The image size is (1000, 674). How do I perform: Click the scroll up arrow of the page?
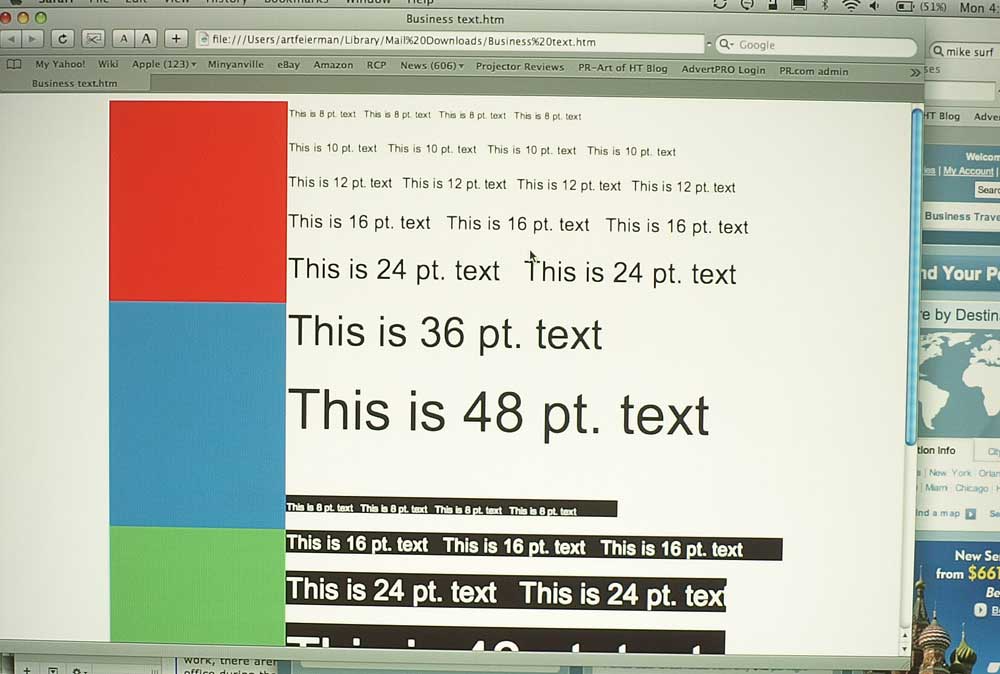(904, 636)
